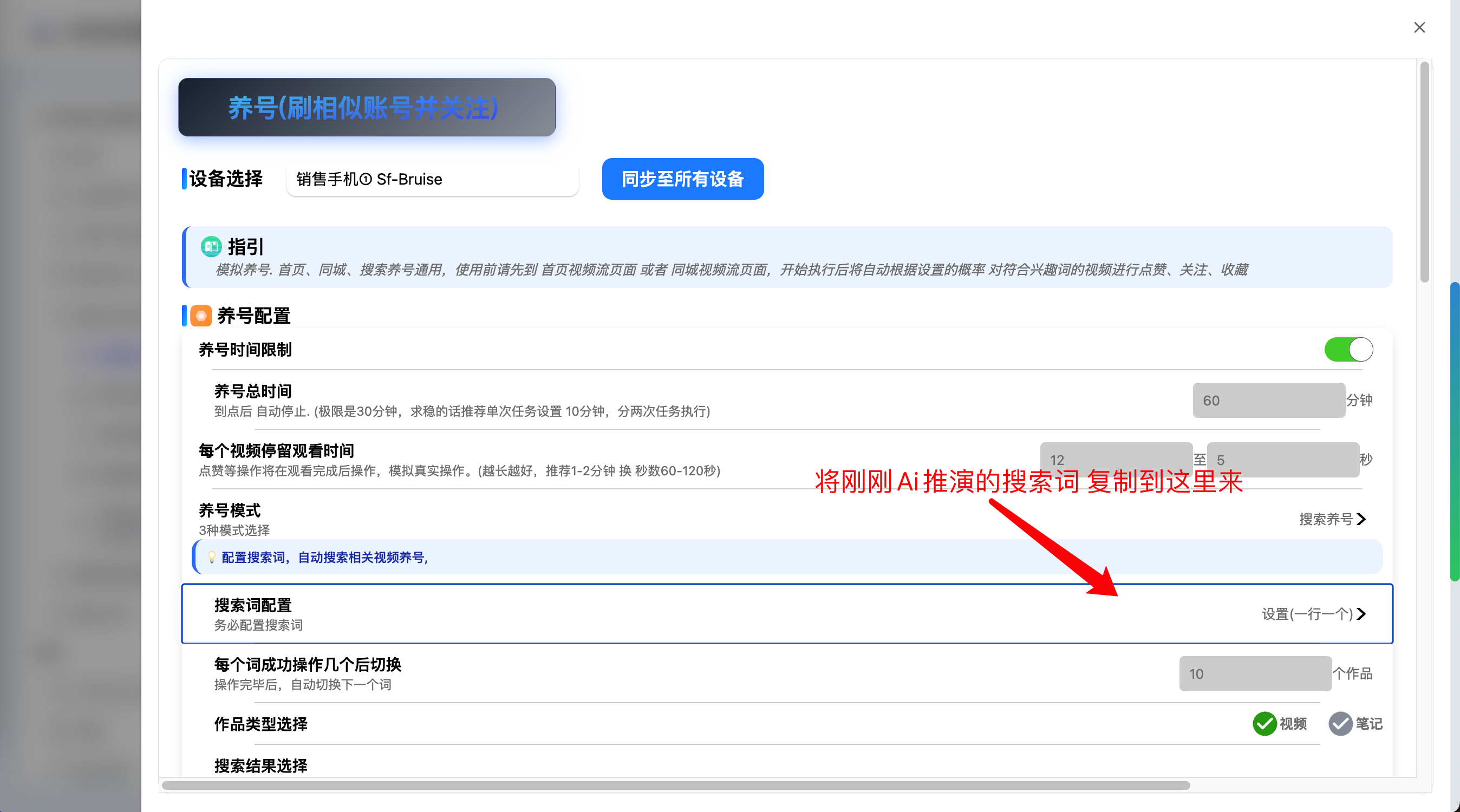Click the 同步至所有设备 button
1460x812 pixels.
click(x=682, y=179)
